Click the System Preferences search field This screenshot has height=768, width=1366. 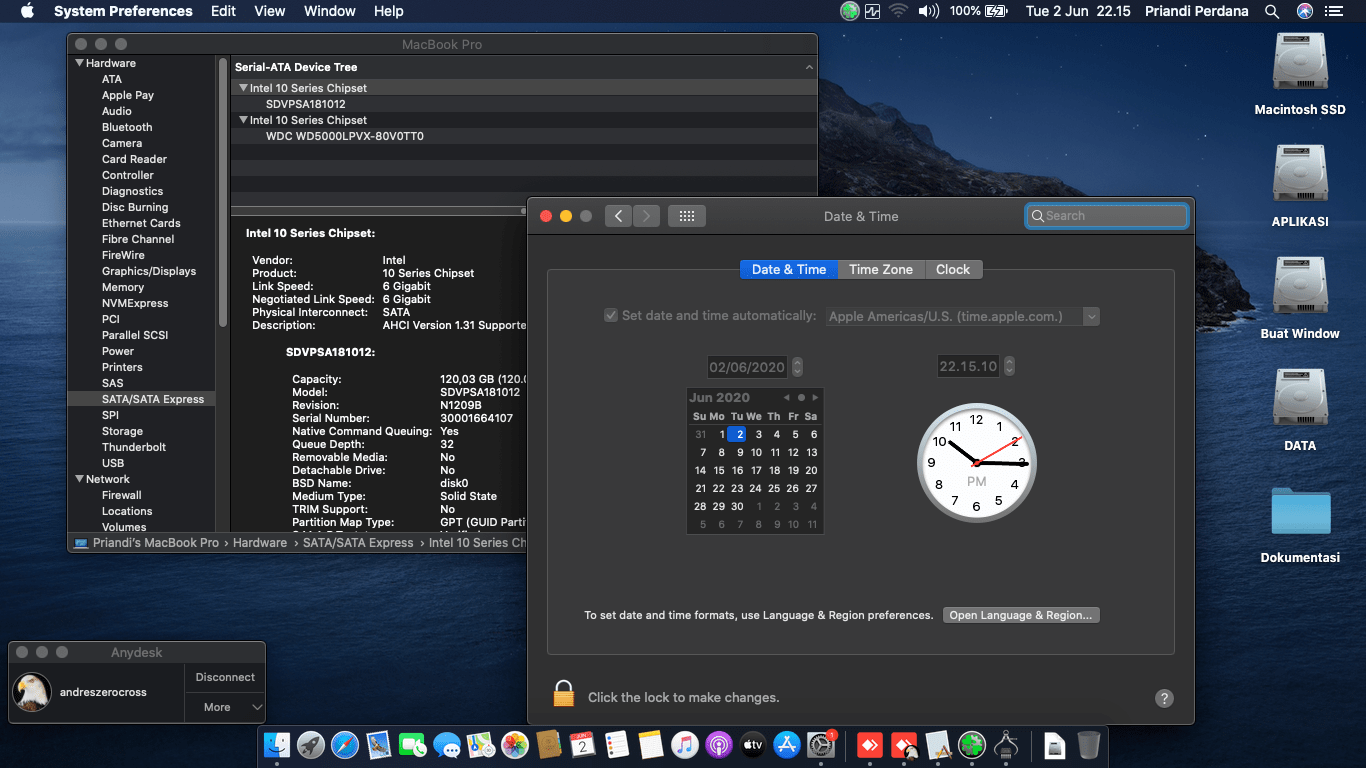pos(1107,216)
